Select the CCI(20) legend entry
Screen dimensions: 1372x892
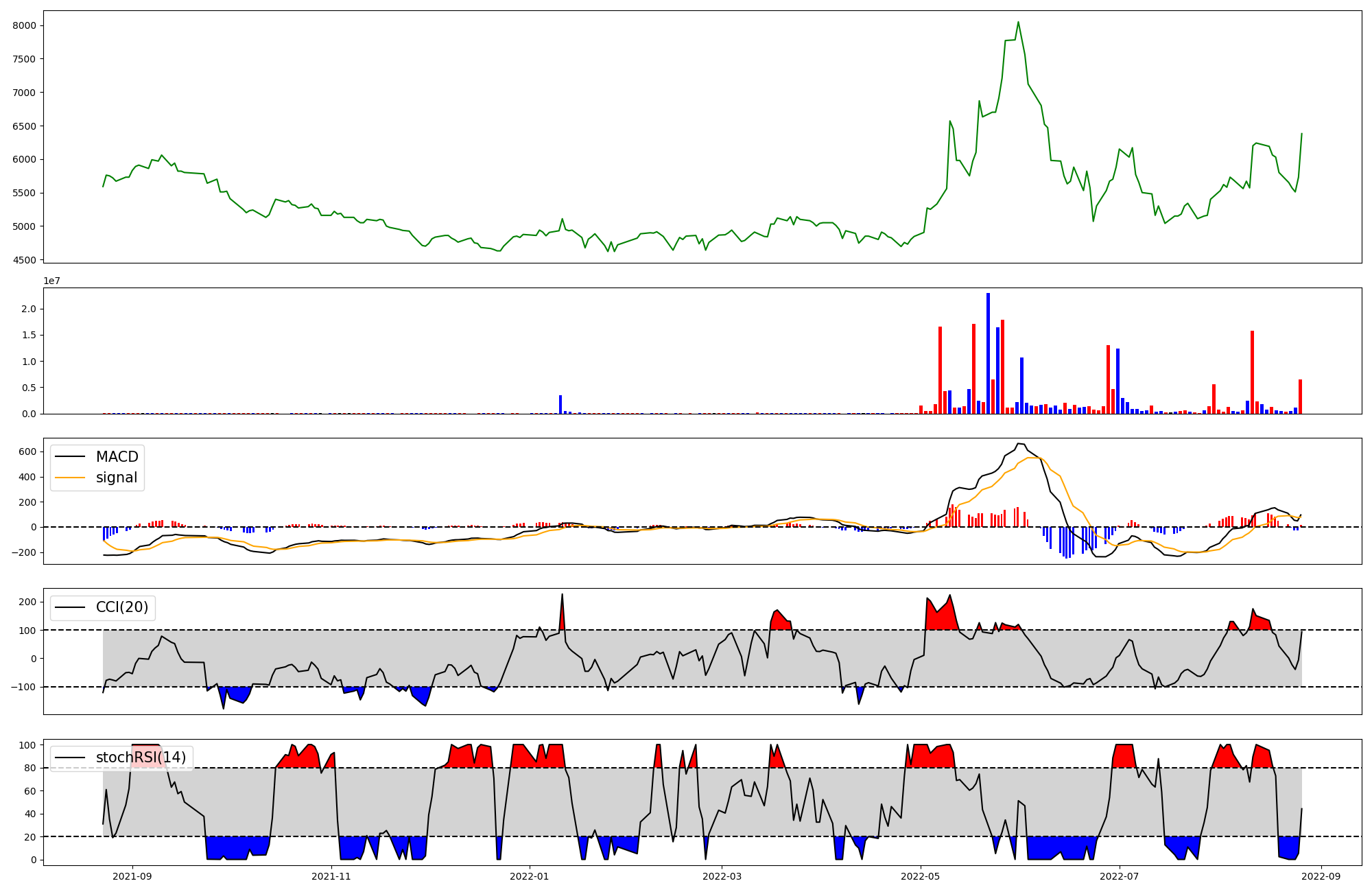(121, 607)
